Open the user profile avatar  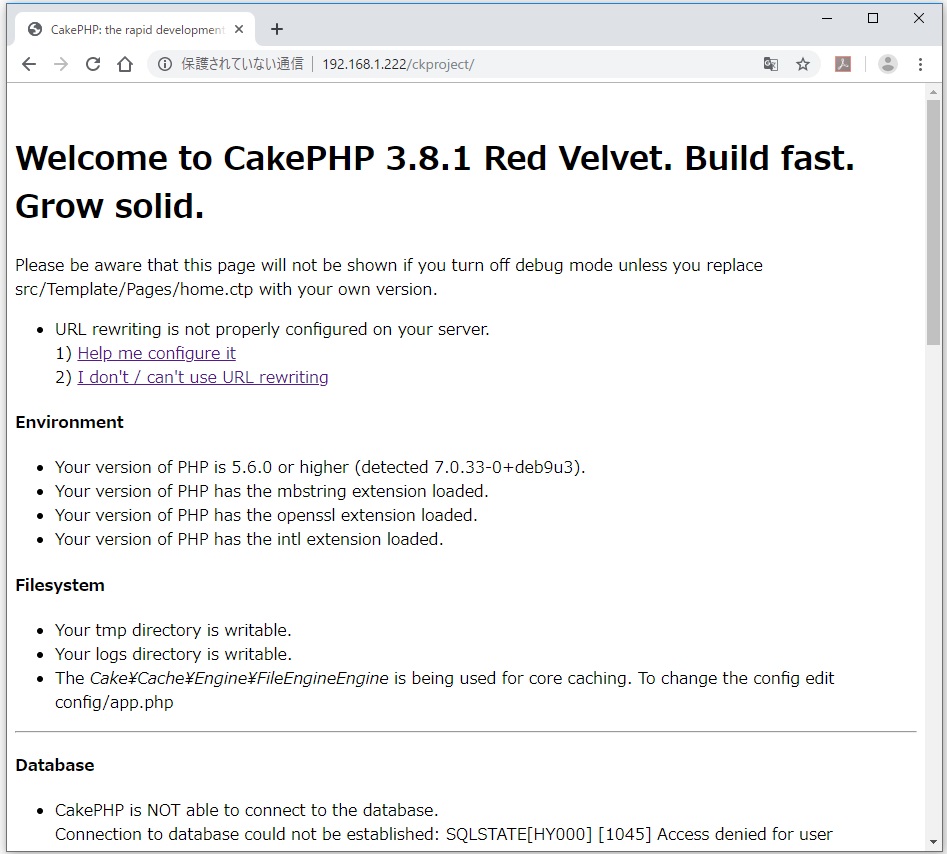click(x=887, y=64)
